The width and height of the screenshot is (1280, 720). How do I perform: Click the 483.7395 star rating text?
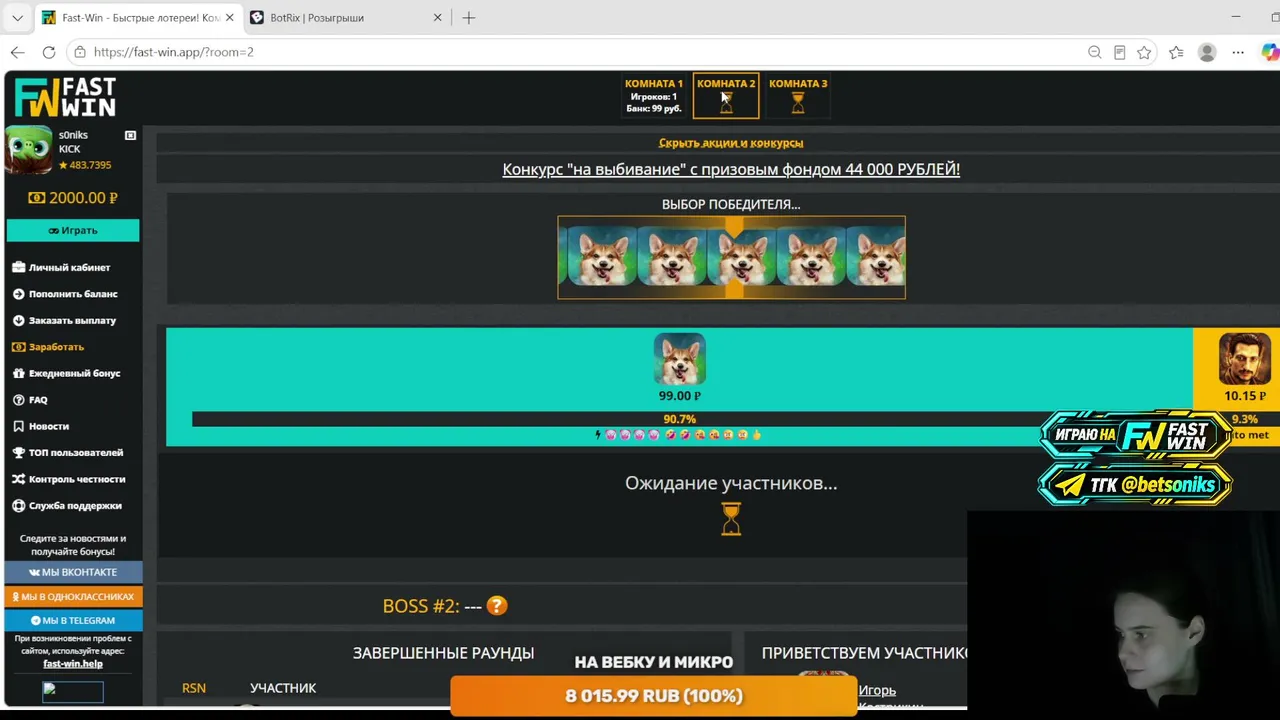coord(85,165)
